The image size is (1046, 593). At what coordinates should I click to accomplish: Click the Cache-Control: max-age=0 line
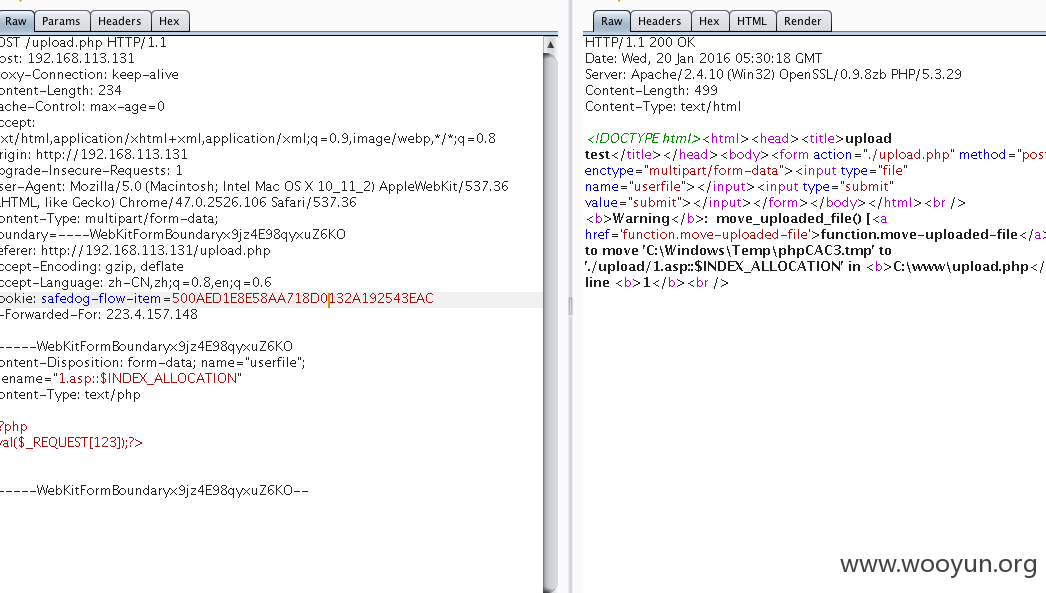point(82,106)
